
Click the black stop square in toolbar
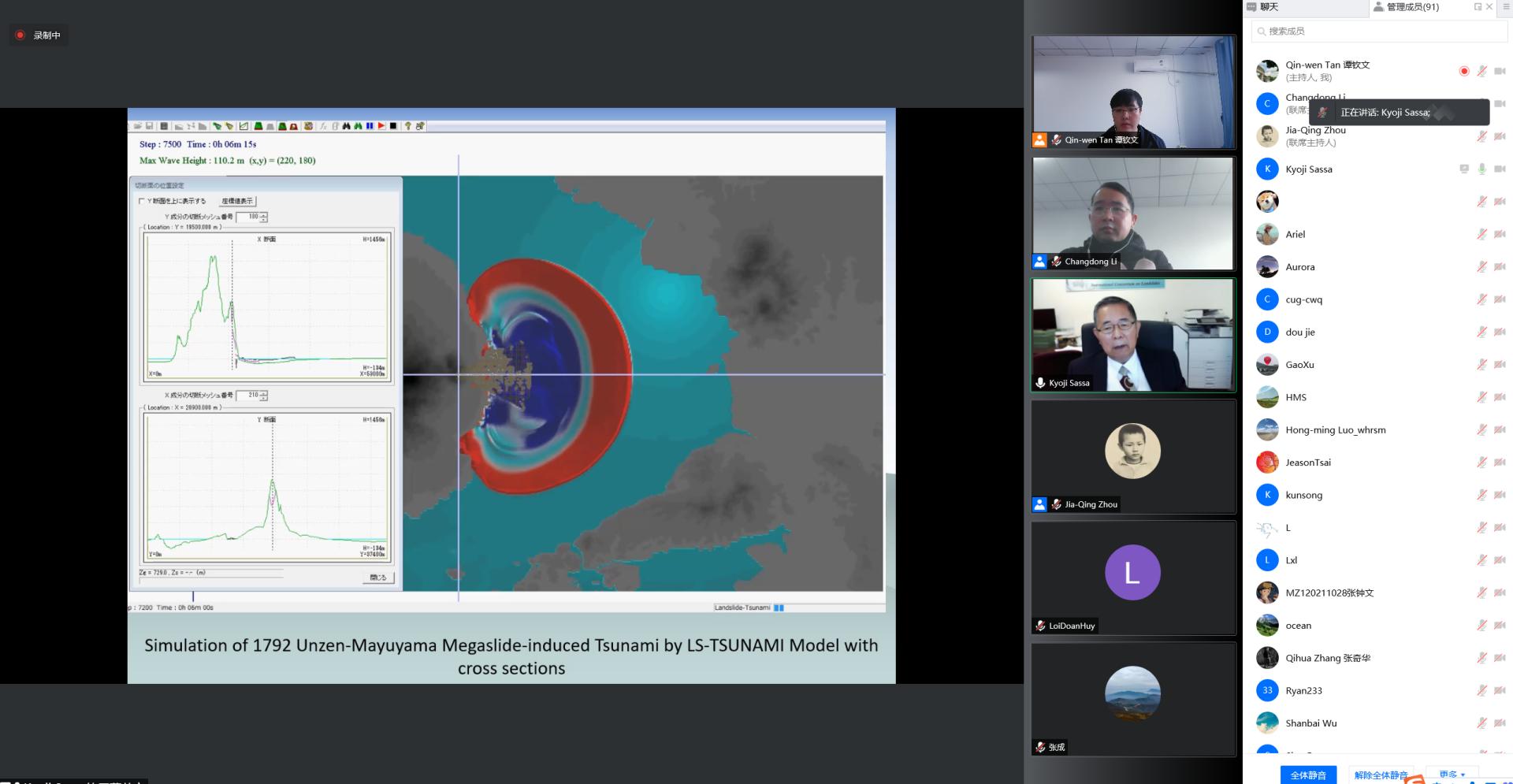393,126
